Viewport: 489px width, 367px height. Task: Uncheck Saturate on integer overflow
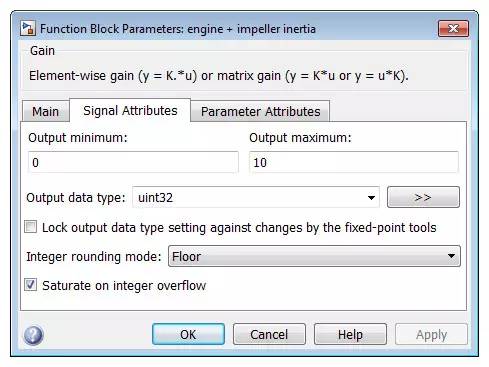pos(31,285)
